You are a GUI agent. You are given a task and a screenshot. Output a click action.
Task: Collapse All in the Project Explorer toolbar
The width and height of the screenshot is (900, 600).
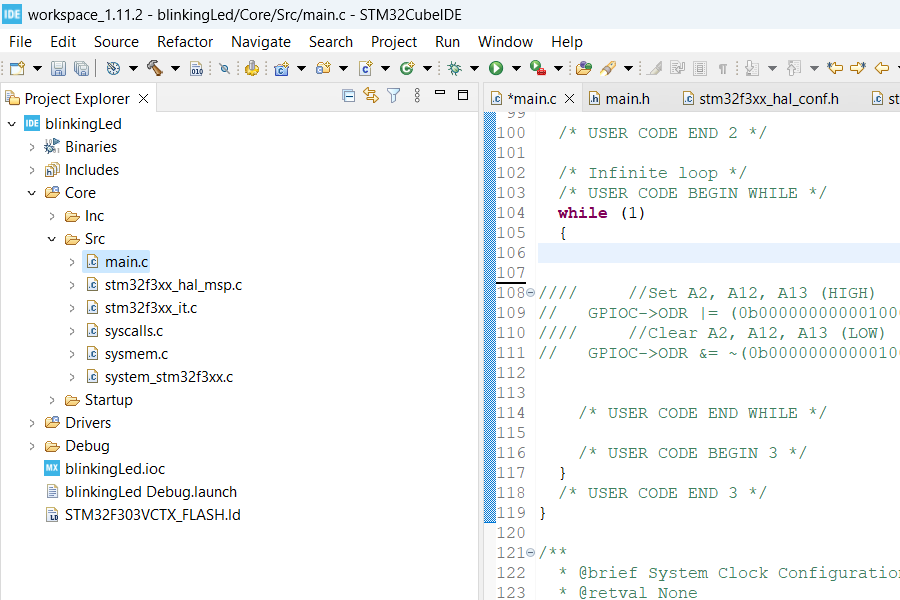pyautogui.click(x=348, y=95)
